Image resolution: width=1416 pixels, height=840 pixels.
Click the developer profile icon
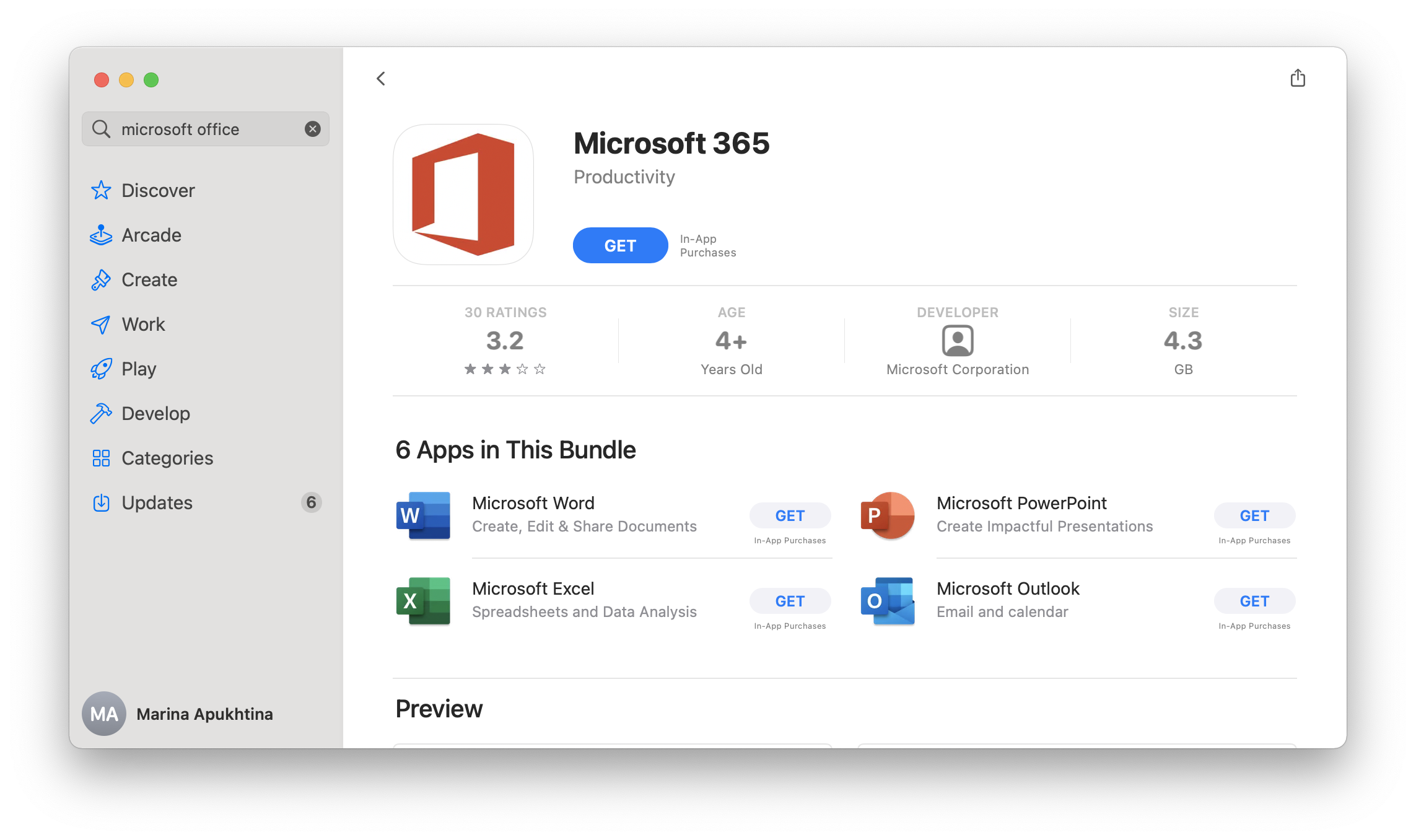957,341
